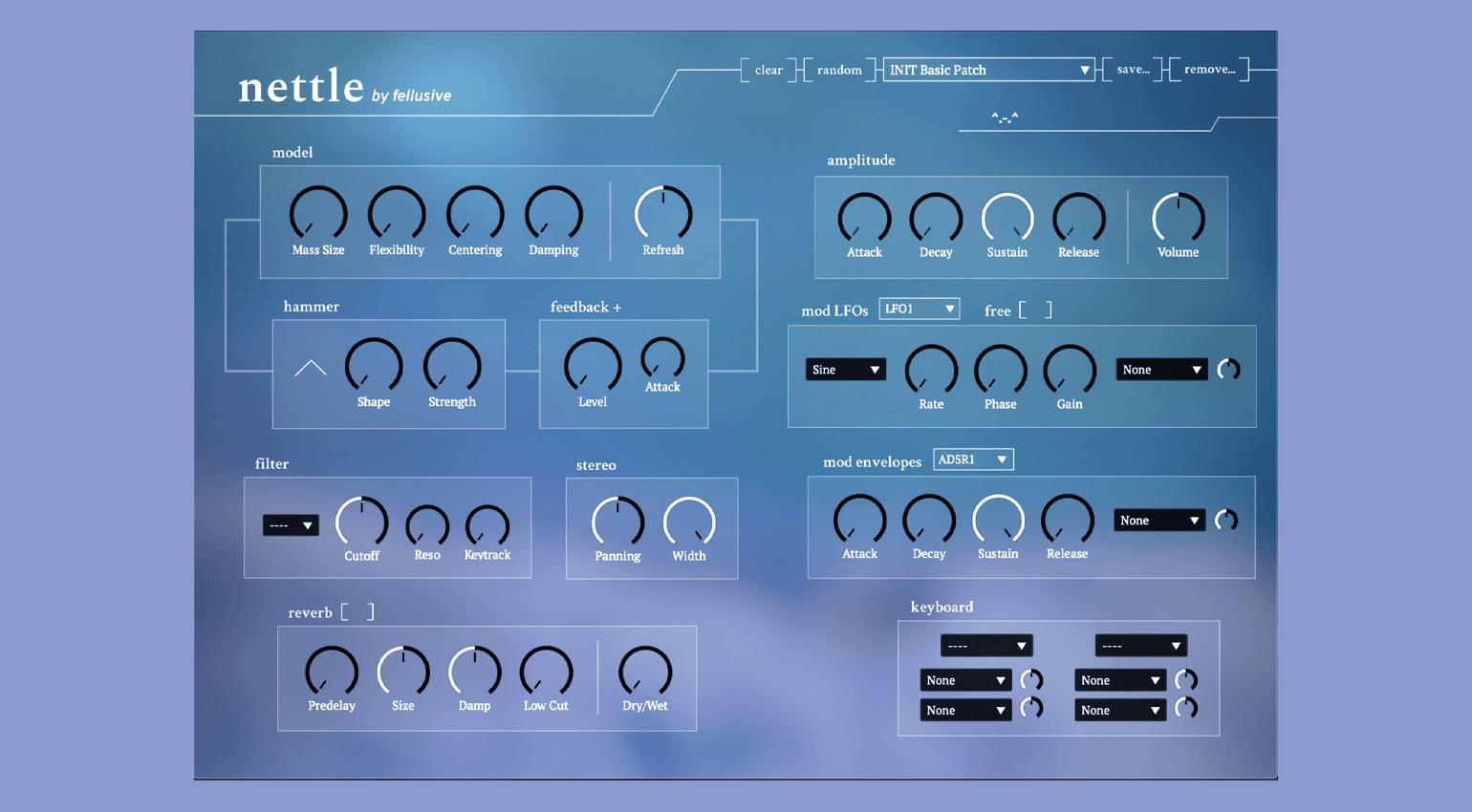
Task: Click the hammer Shape knob
Action: (373, 365)
